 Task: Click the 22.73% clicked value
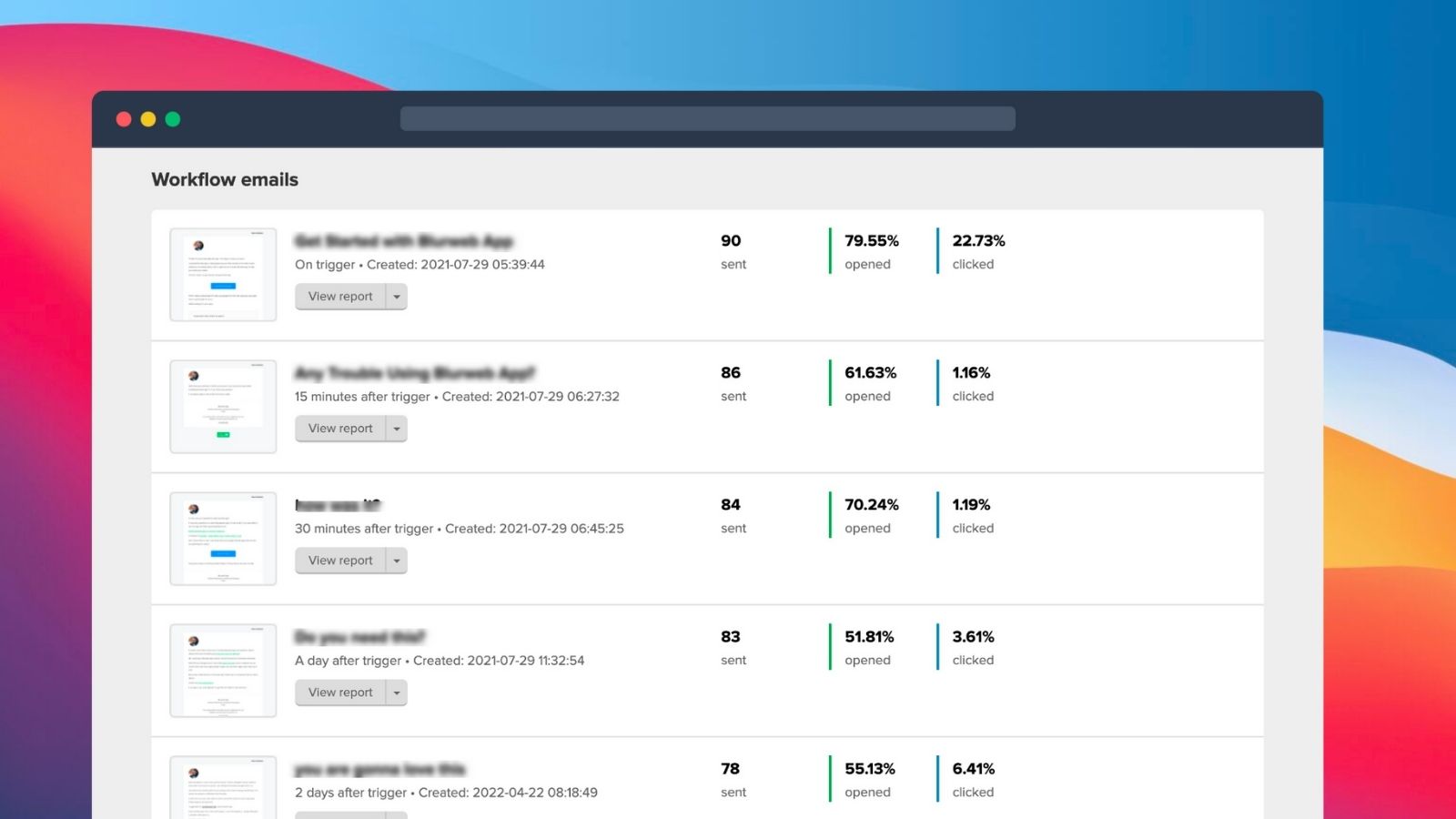coord(979,241)
